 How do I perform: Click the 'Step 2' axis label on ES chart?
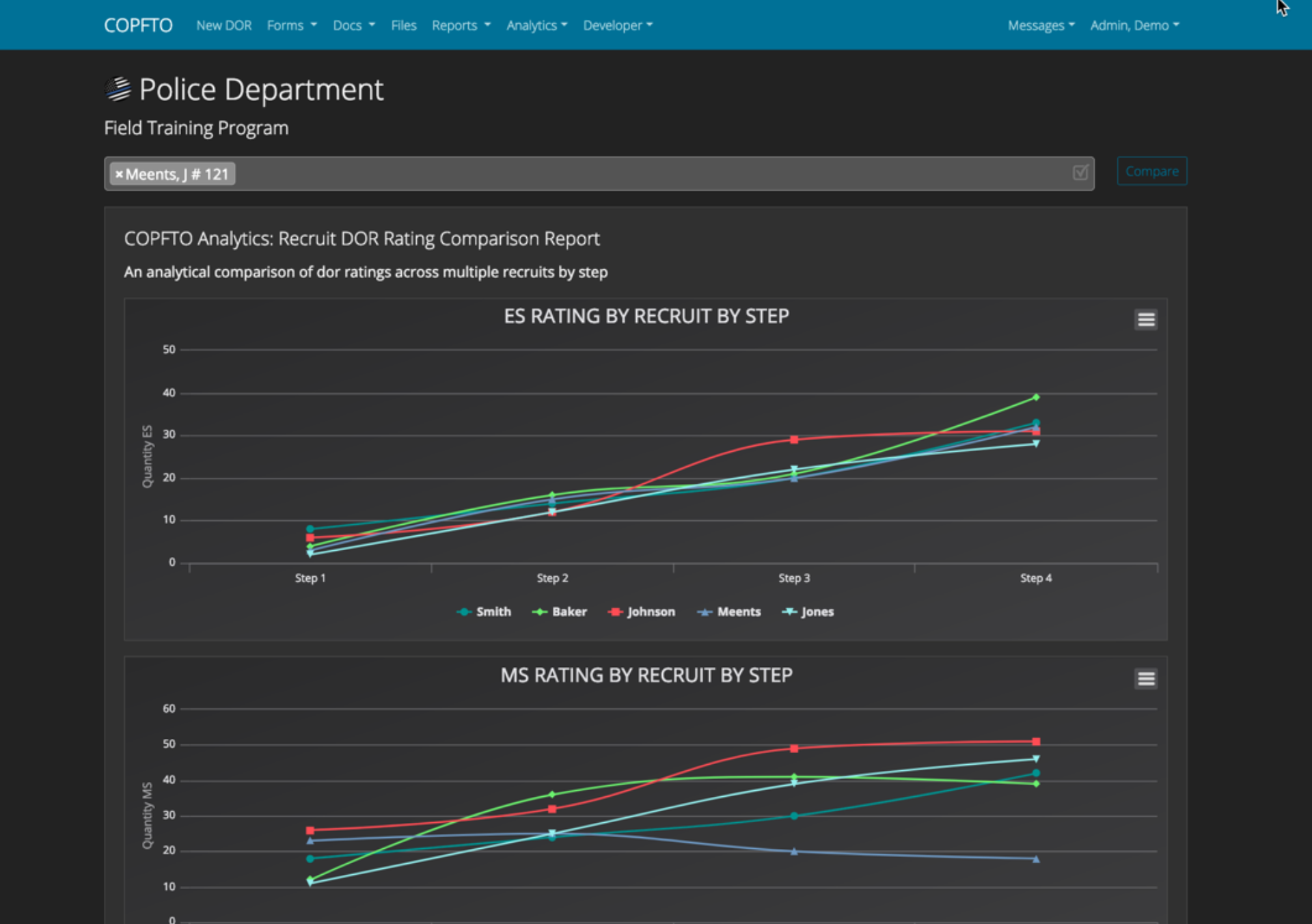552,578
